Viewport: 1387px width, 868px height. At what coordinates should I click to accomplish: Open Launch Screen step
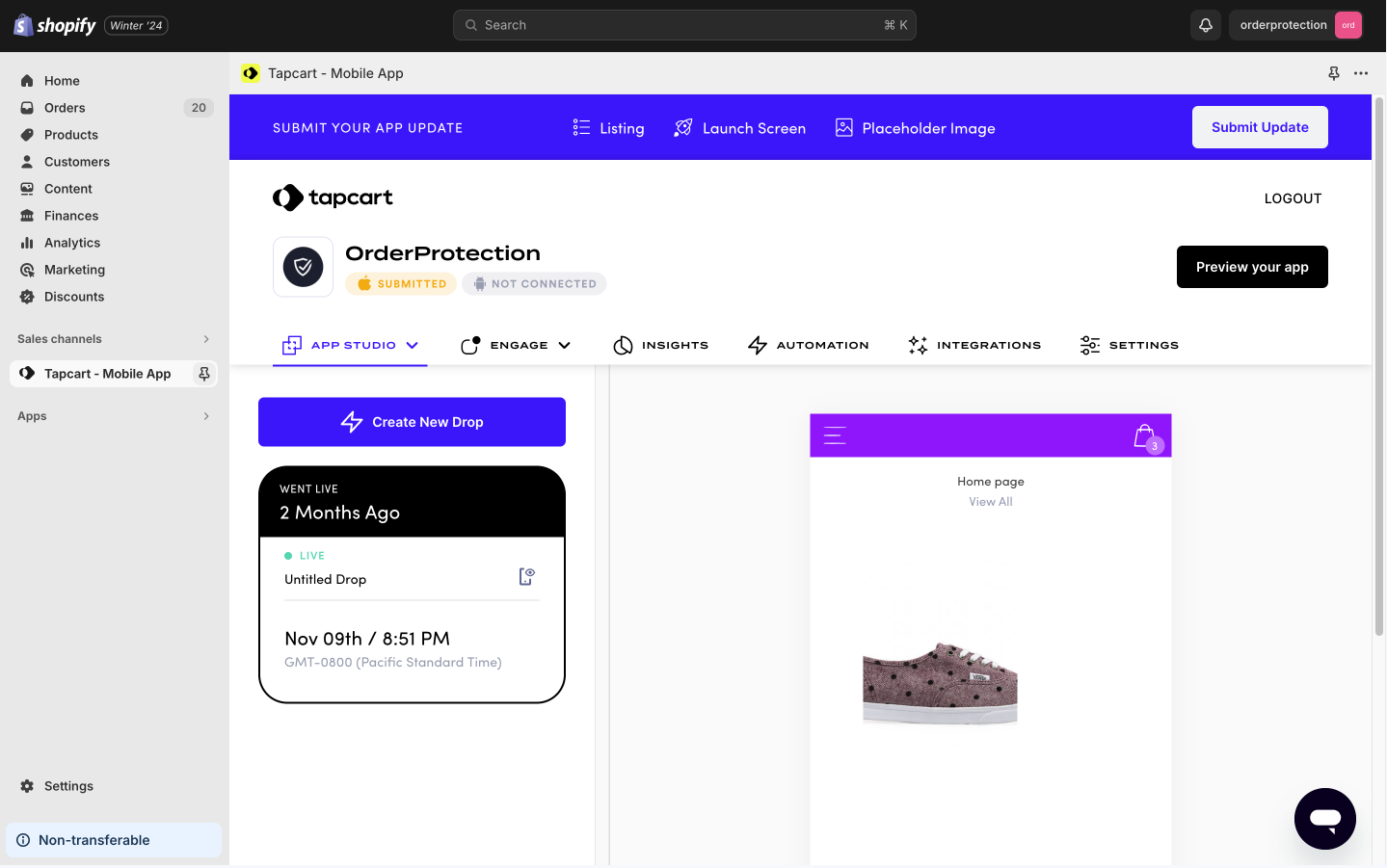click(739, 128)
